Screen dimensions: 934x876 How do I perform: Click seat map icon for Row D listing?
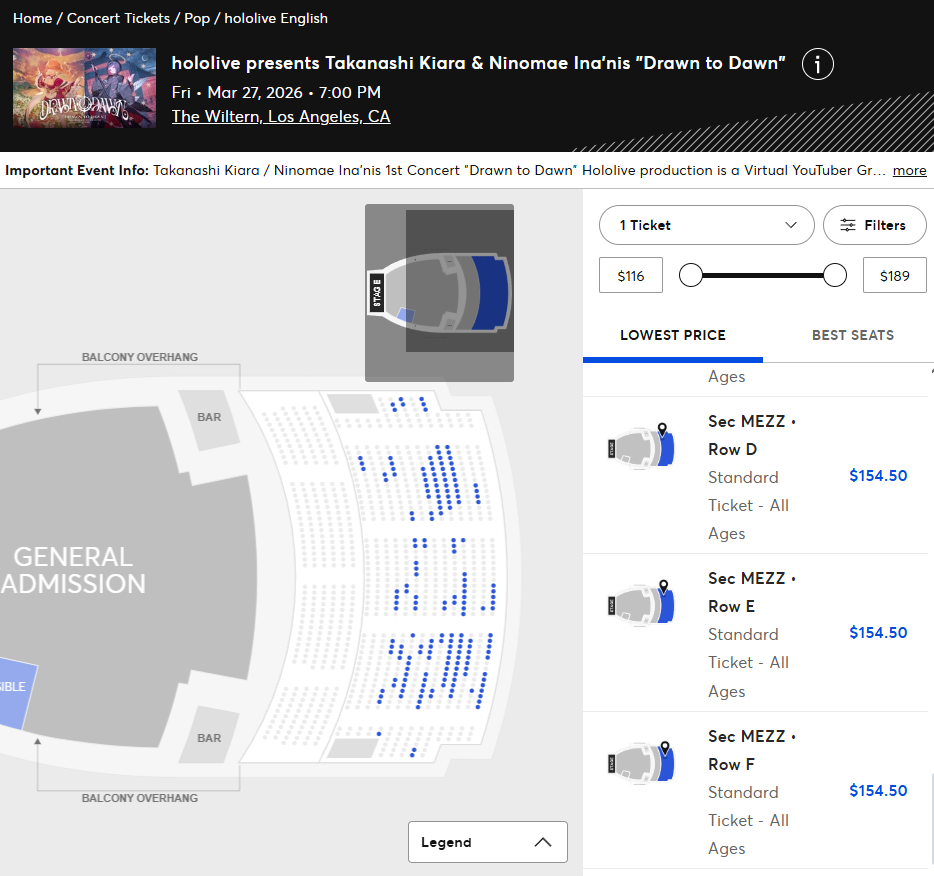pos(641,448)
